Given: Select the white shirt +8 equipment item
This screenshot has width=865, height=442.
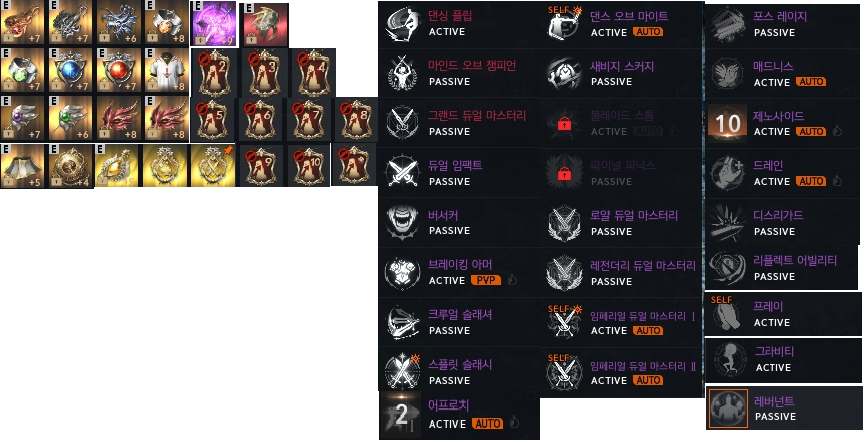Looking at the screenshot, I should point(166,70).
